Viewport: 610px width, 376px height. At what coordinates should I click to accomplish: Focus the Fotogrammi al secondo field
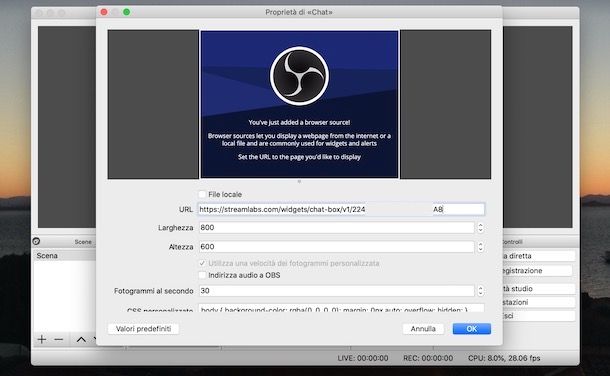coord(337,290)
